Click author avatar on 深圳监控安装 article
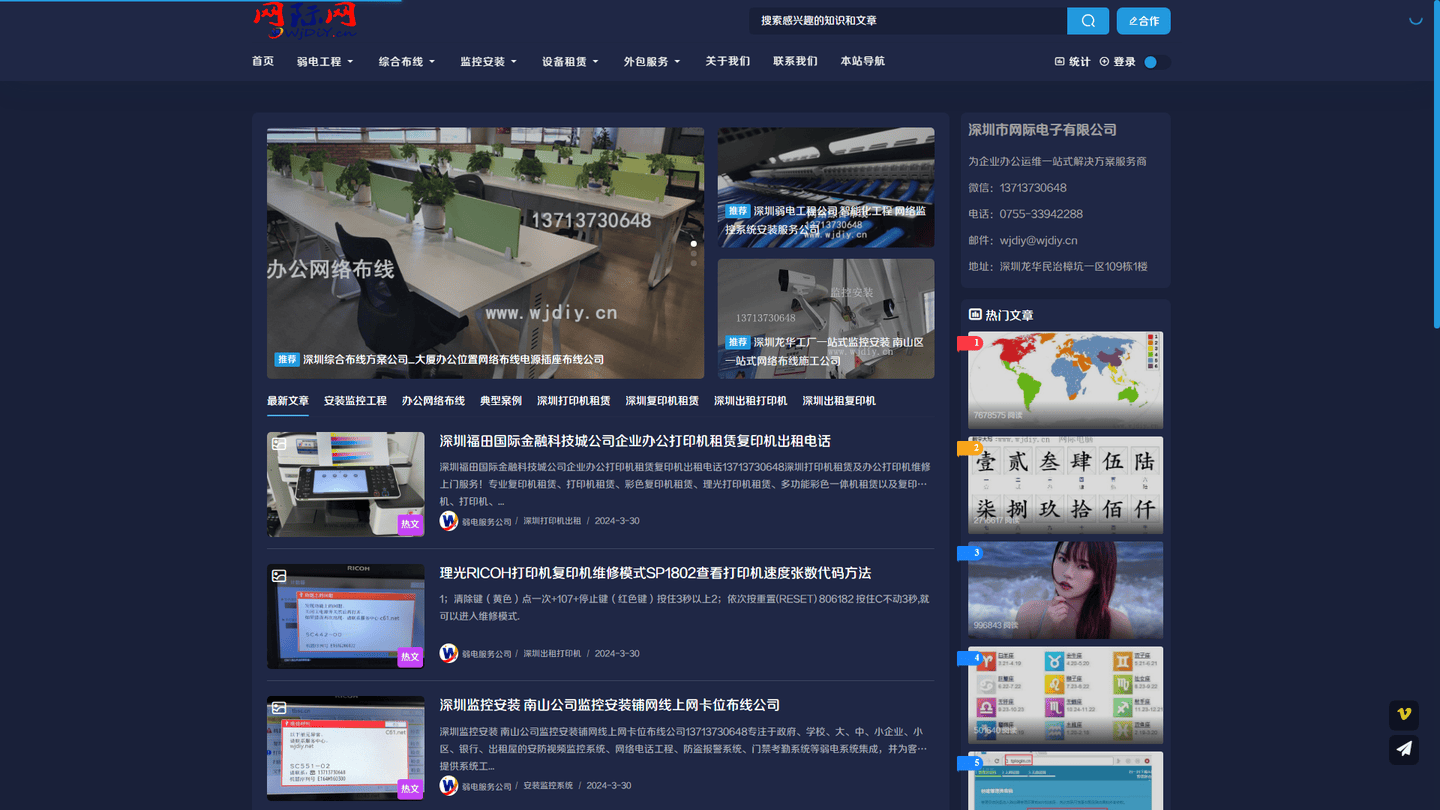 point(449,785)
